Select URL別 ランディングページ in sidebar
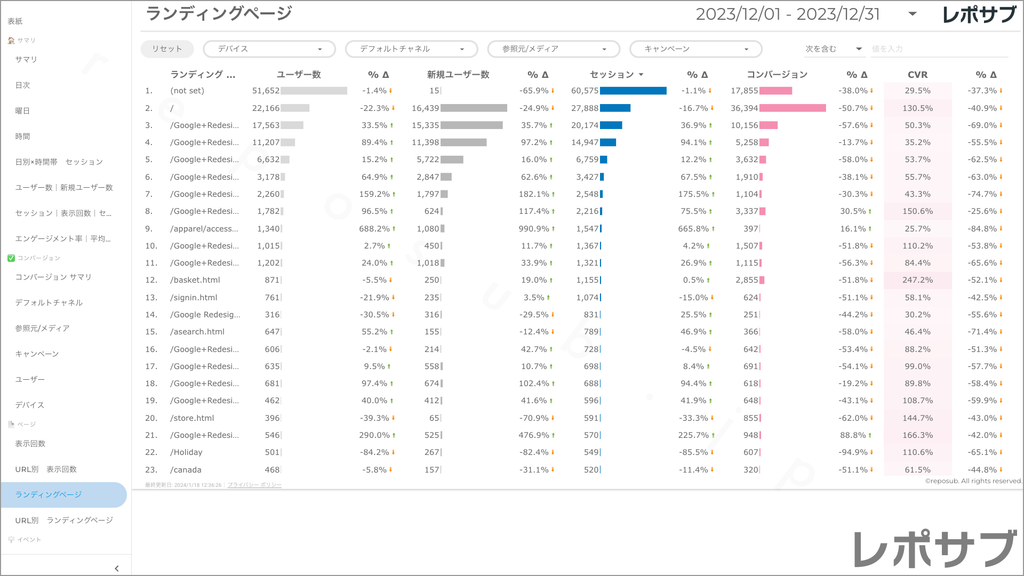The width and height of the screenshot is (1024, 576). tap(64, 520)
